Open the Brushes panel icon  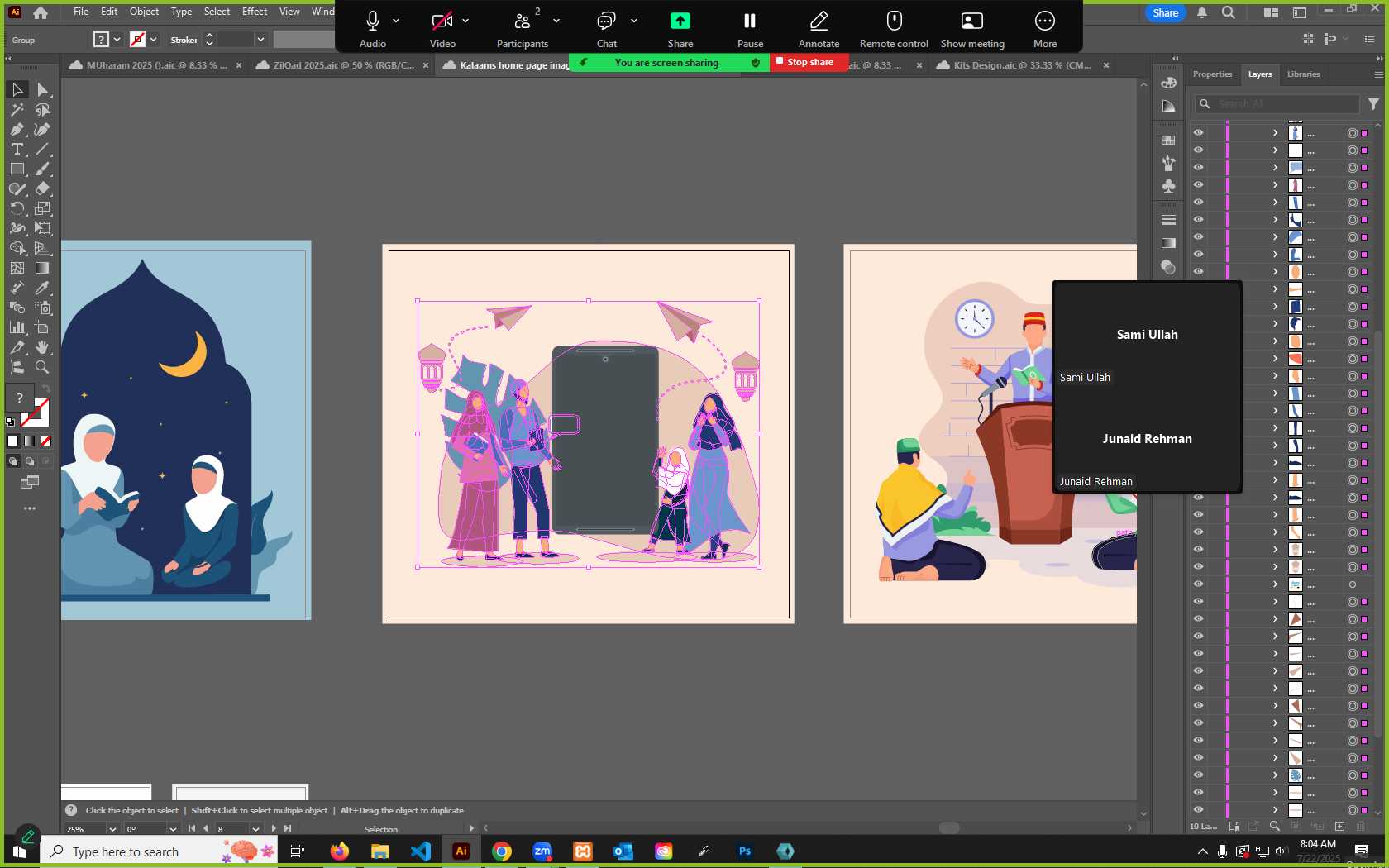[1168, 163]
